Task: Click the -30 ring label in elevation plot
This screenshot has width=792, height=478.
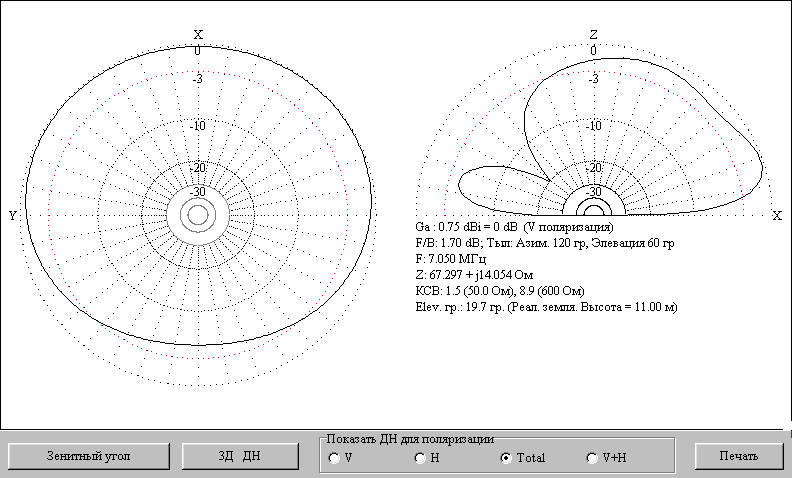Action: coord(594,192)
